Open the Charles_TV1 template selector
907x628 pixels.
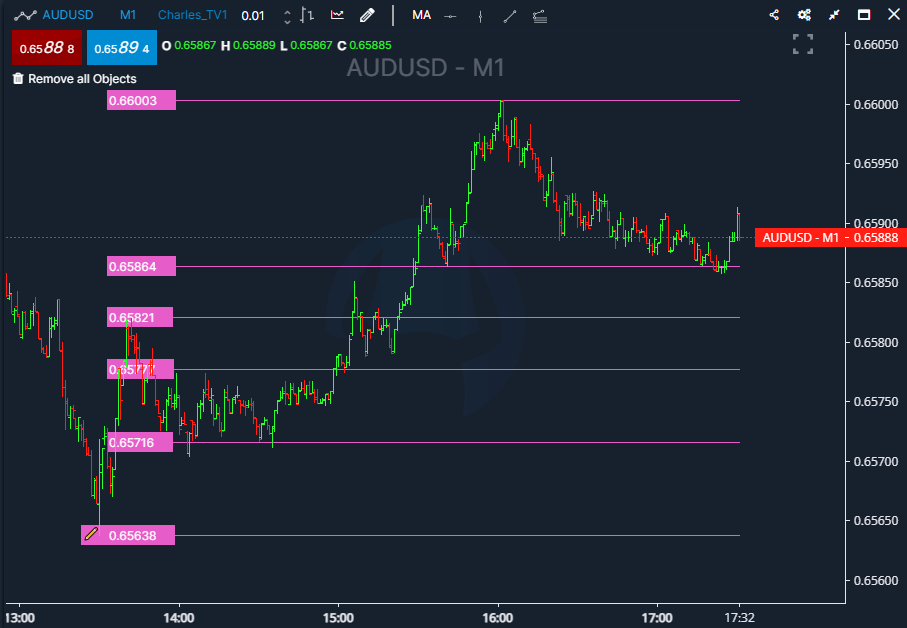193,15
